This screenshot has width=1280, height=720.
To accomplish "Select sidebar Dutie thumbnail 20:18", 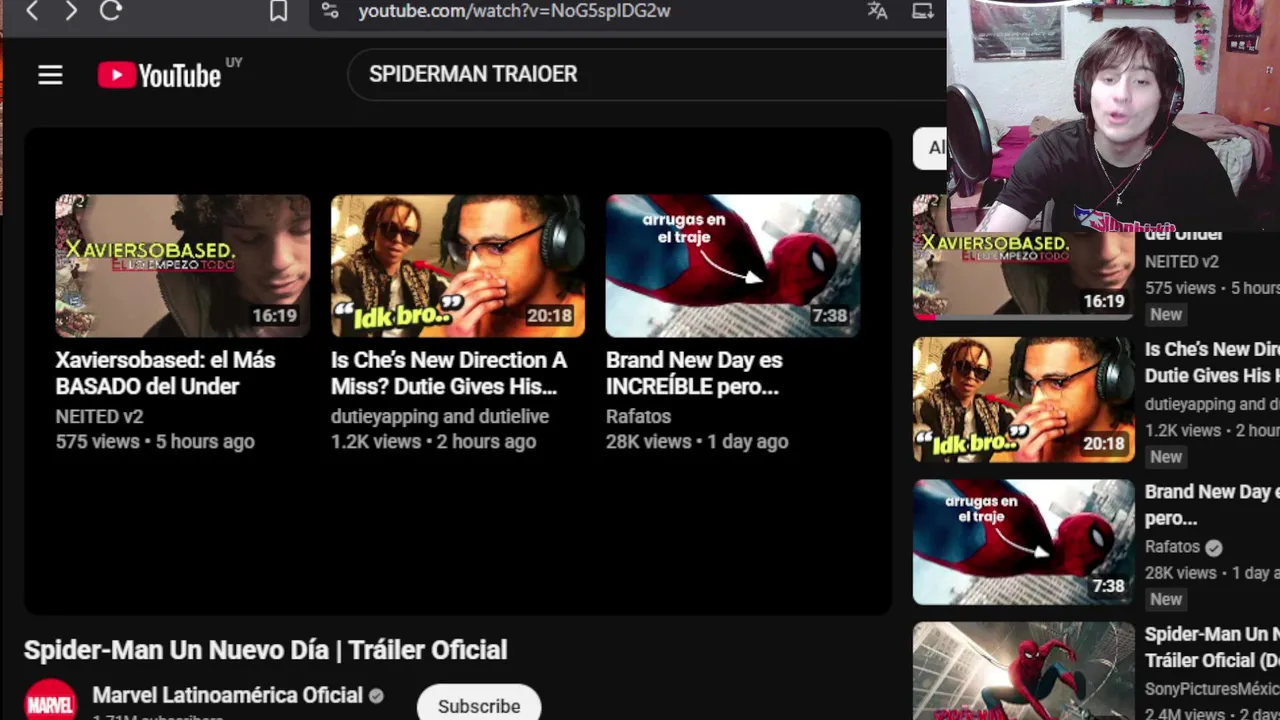I will point(1024,400).
